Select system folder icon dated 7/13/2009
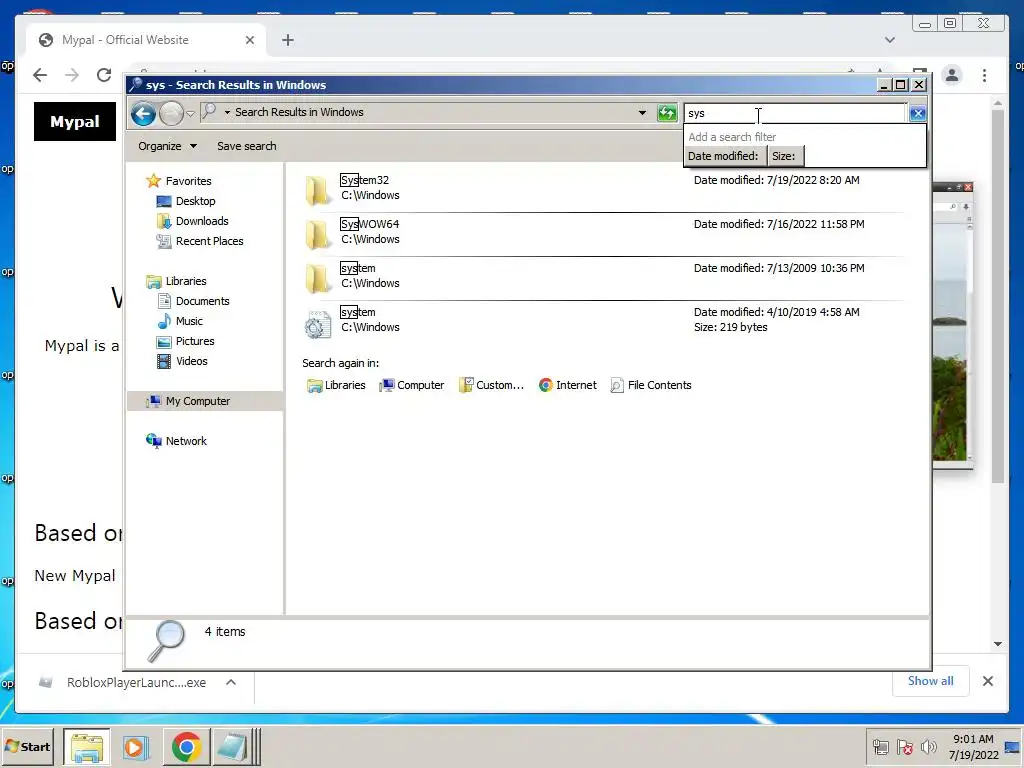 click(x=317, y=278)
